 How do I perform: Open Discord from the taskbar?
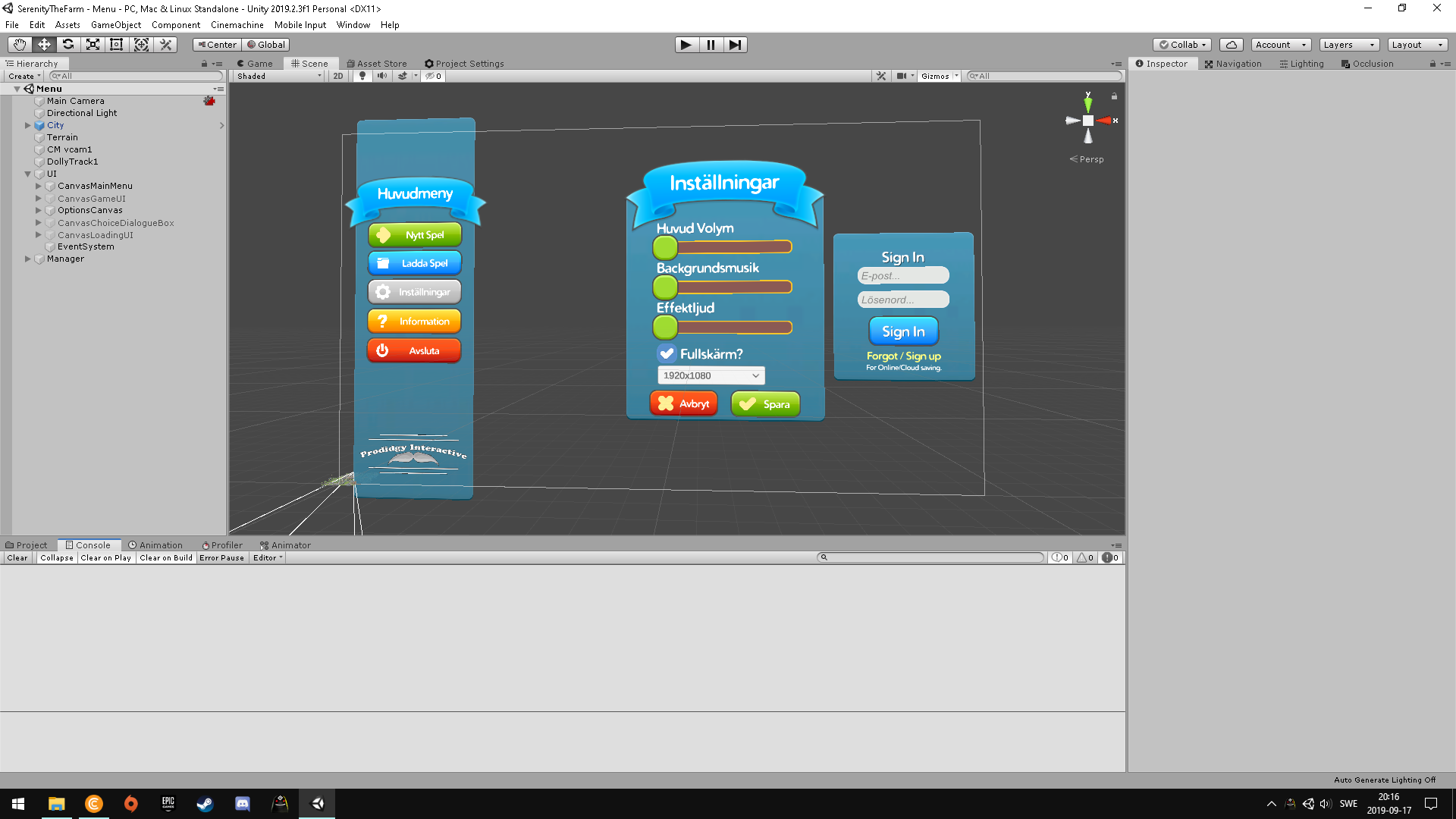coord(243,804)
